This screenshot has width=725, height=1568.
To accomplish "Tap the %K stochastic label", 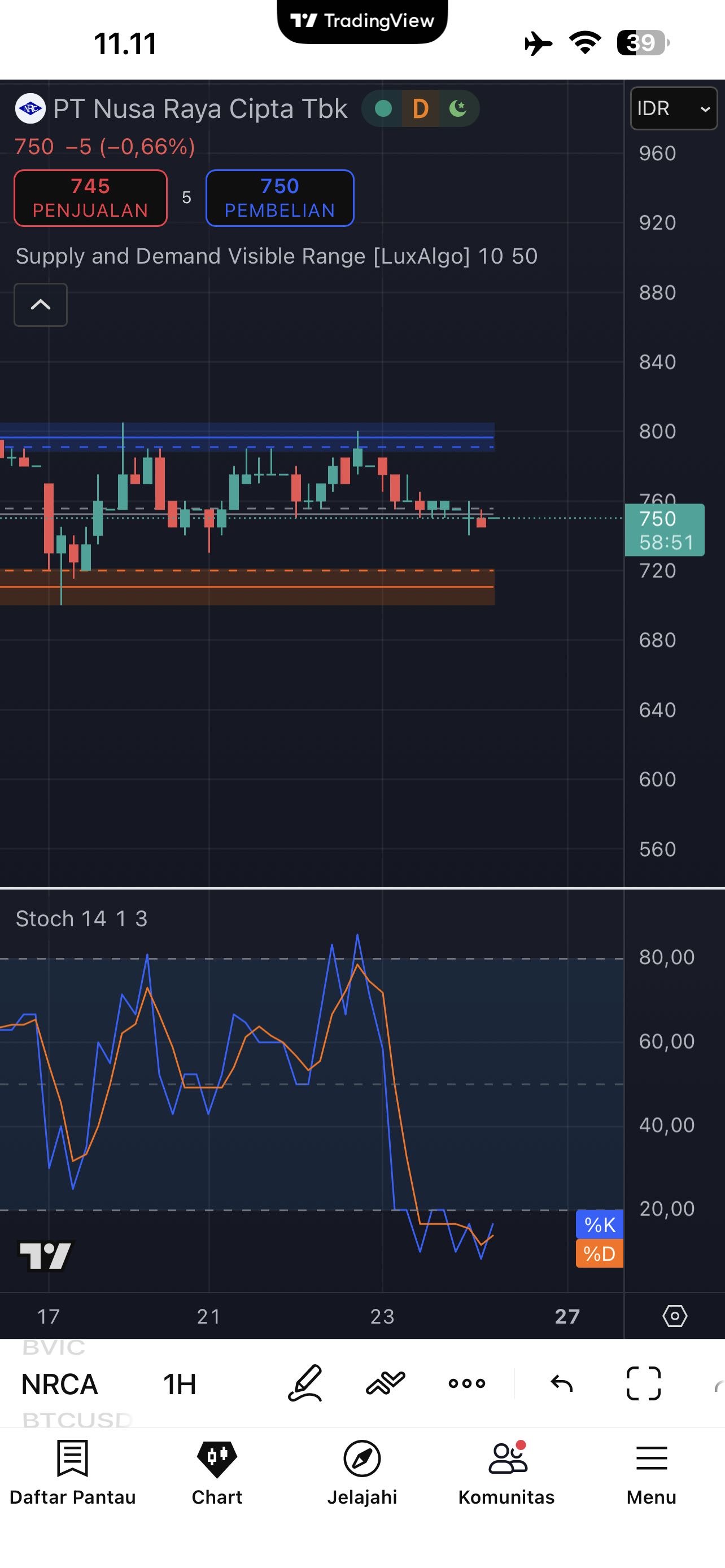I will pyautogui.click(x=600, y=1224).
